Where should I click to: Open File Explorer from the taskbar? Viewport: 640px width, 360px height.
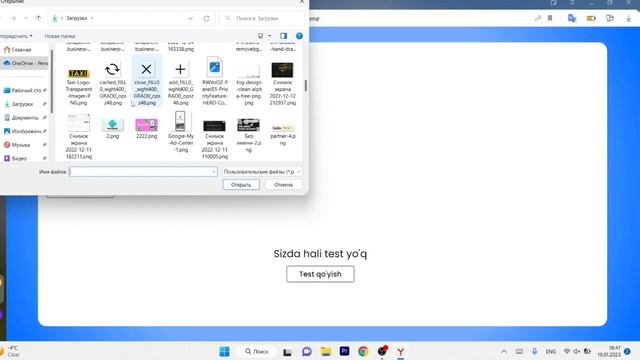pos(326,351)
